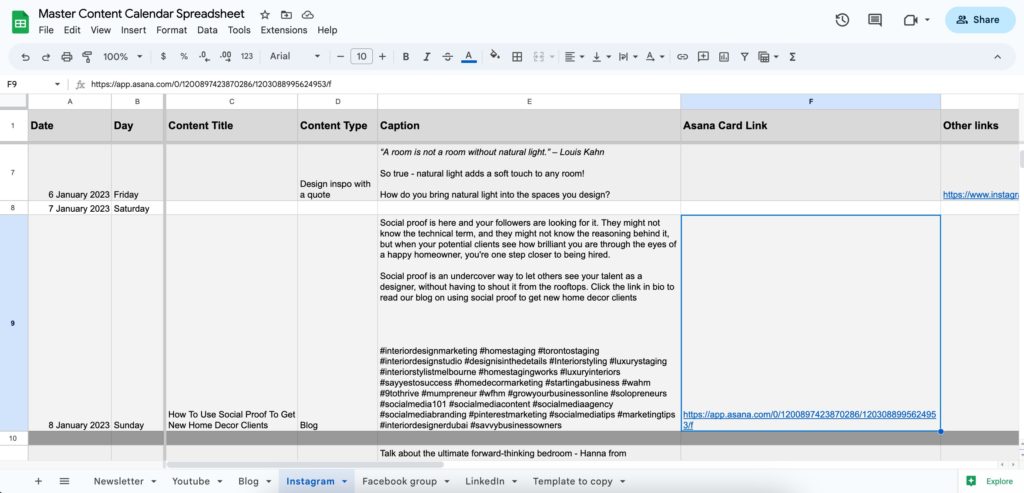This screenshot has height=493, width=1024.
Task: Open the name box dropdown beside F9
Action: 57,84
